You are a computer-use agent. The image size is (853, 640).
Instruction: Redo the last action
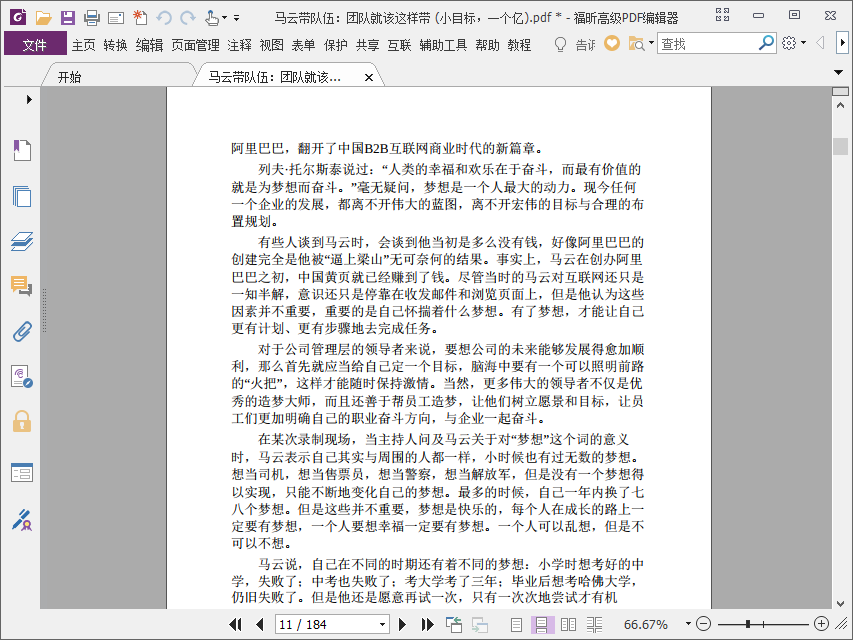click(x=188, y=18)
